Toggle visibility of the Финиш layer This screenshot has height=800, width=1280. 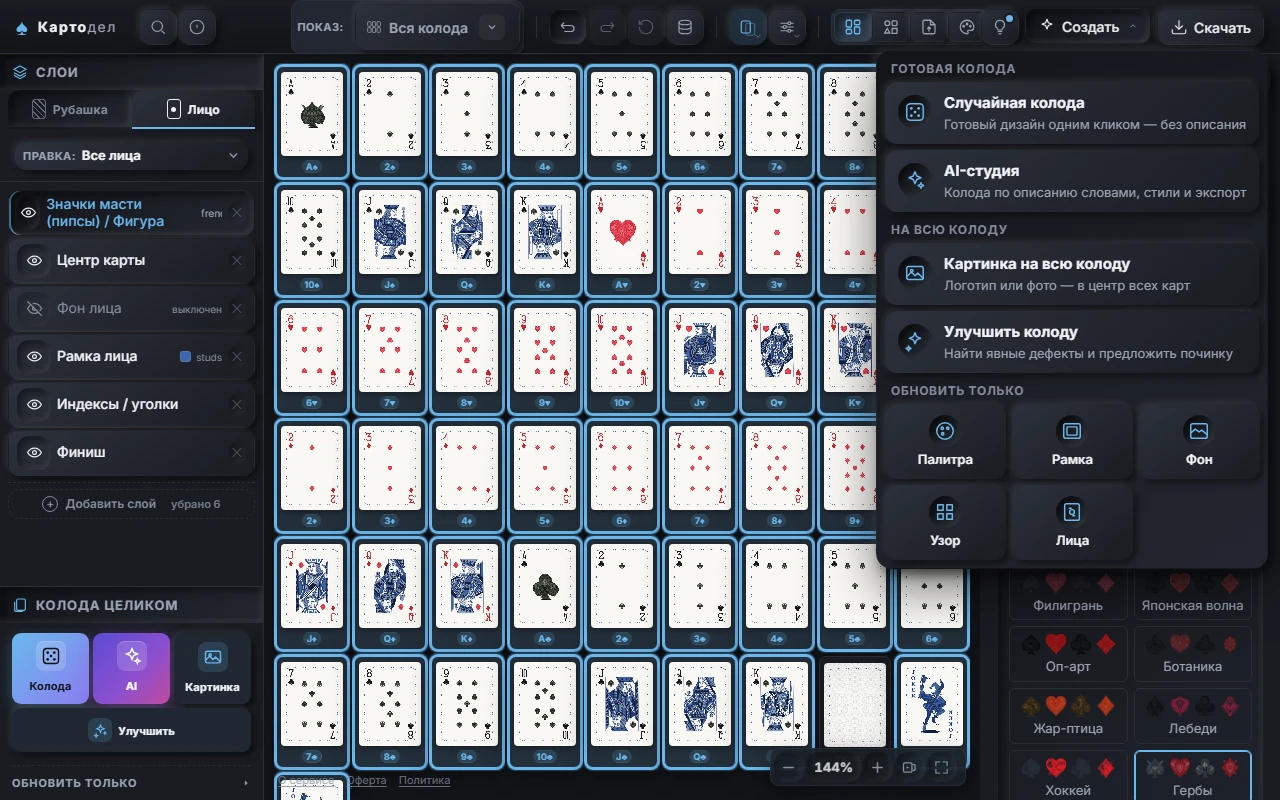click(34, 452)
